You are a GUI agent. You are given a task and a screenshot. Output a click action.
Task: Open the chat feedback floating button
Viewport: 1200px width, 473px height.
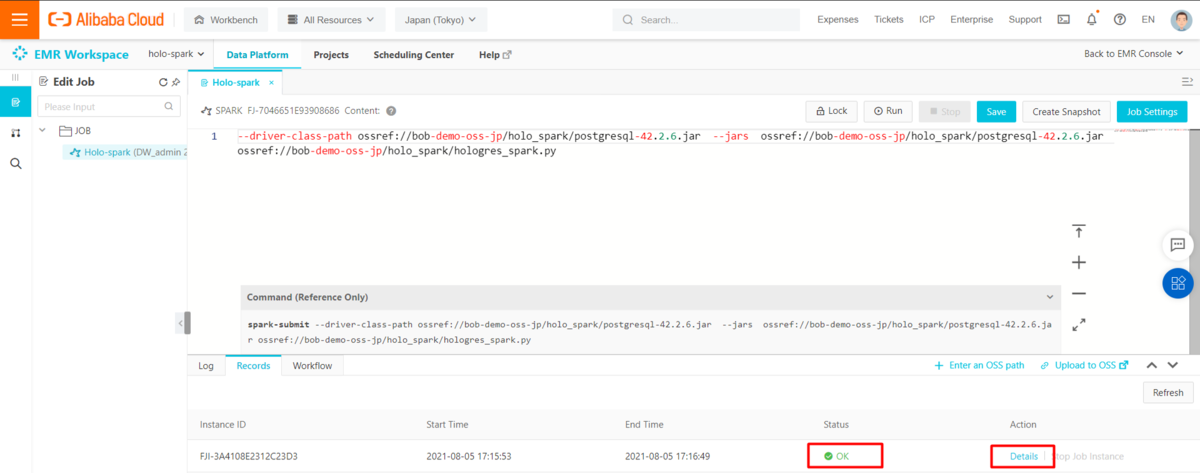[x=1177, y=245]
